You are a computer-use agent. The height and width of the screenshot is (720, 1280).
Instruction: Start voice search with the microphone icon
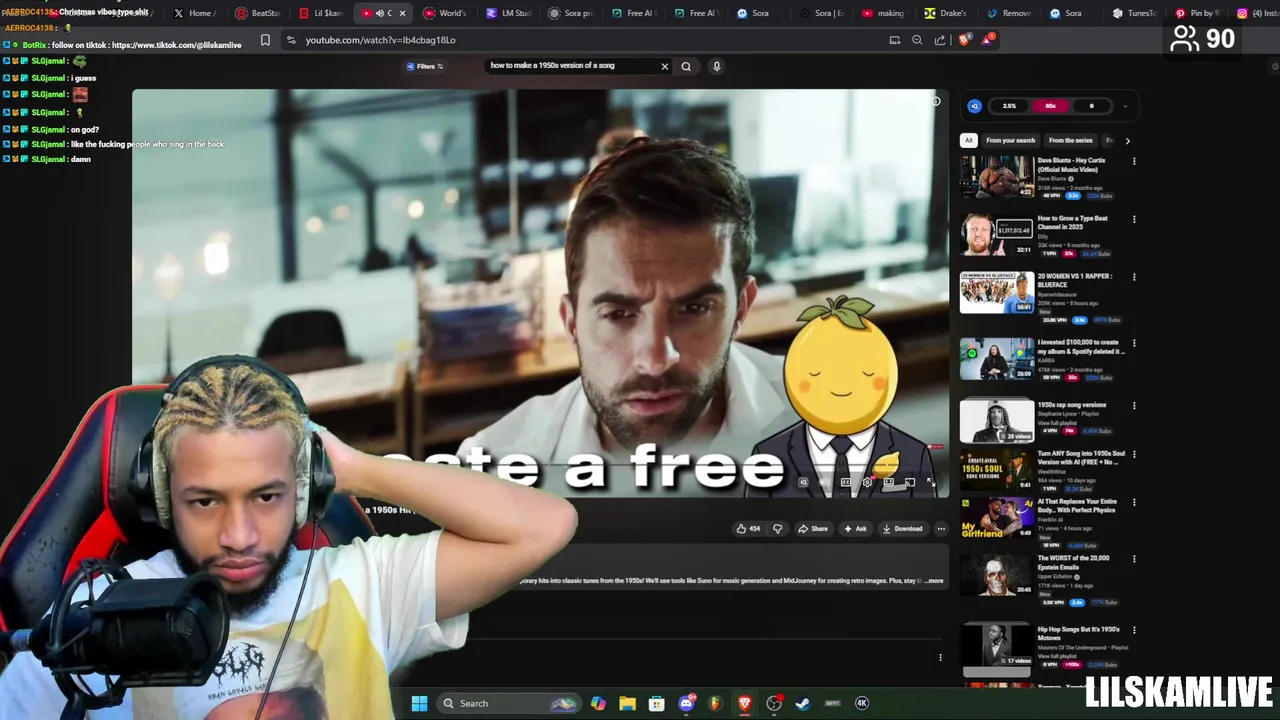pos(716,66)
